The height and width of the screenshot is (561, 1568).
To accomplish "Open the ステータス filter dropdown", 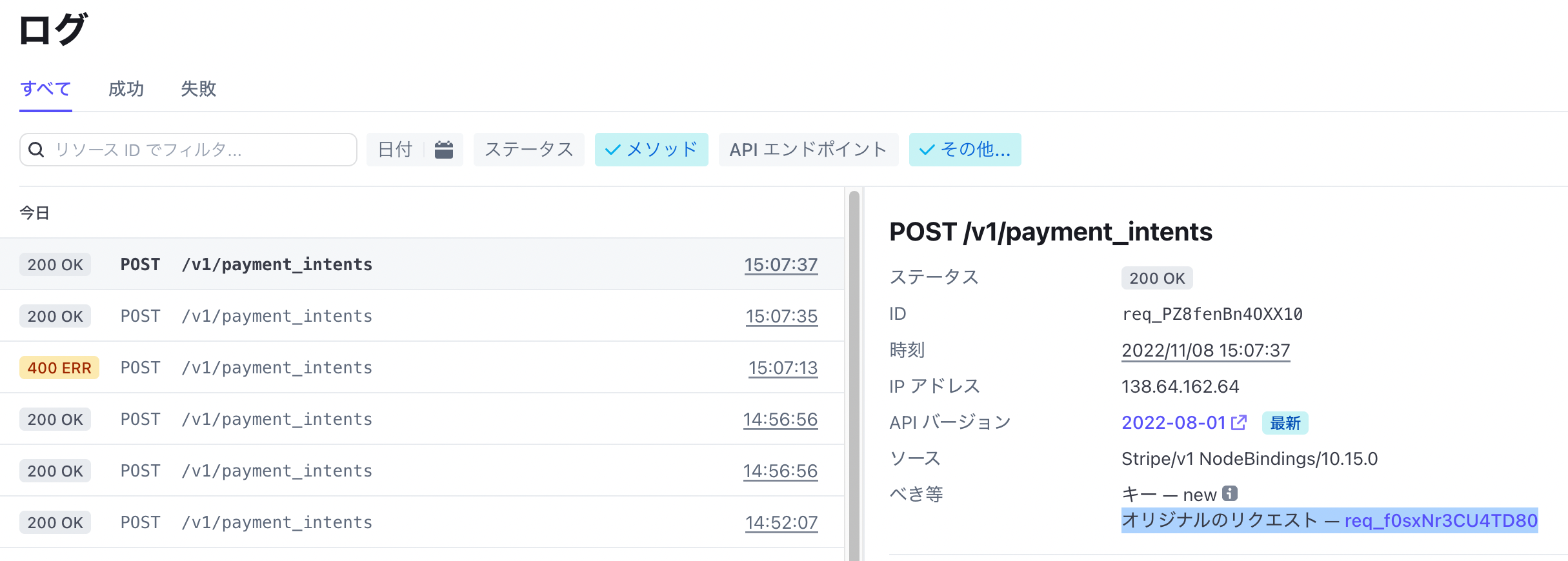I will point(528,150).
